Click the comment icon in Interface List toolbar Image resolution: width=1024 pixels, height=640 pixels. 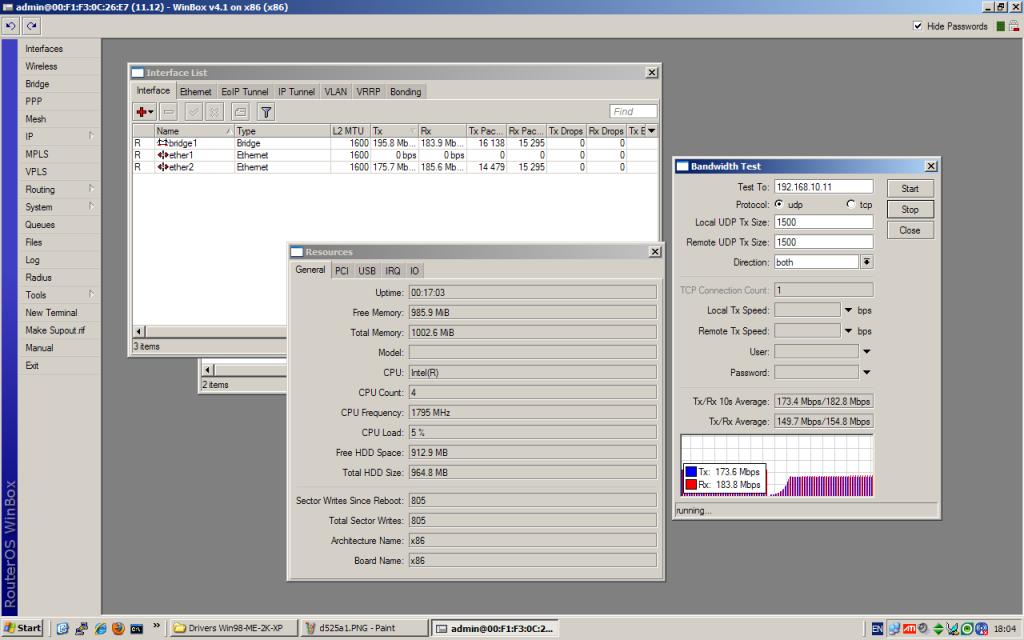tap(240, 112)
